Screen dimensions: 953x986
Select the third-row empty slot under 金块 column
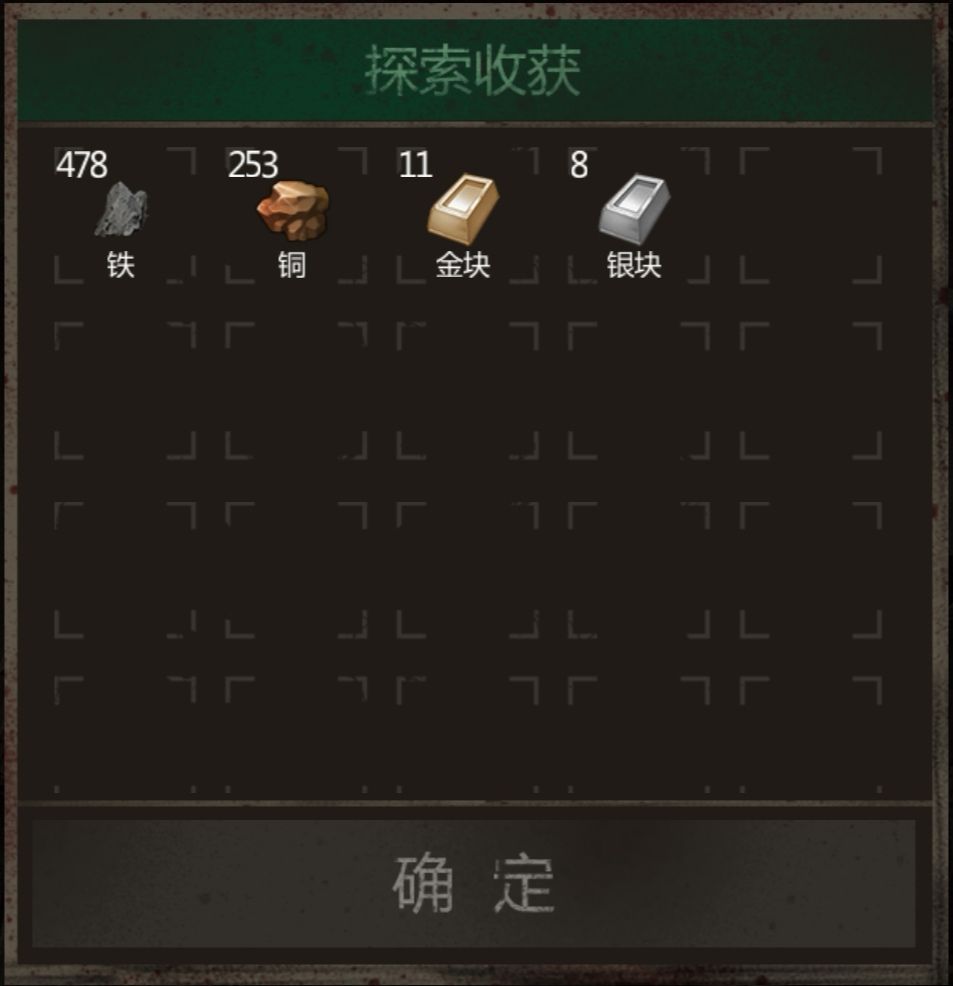(x=468, y=570)
